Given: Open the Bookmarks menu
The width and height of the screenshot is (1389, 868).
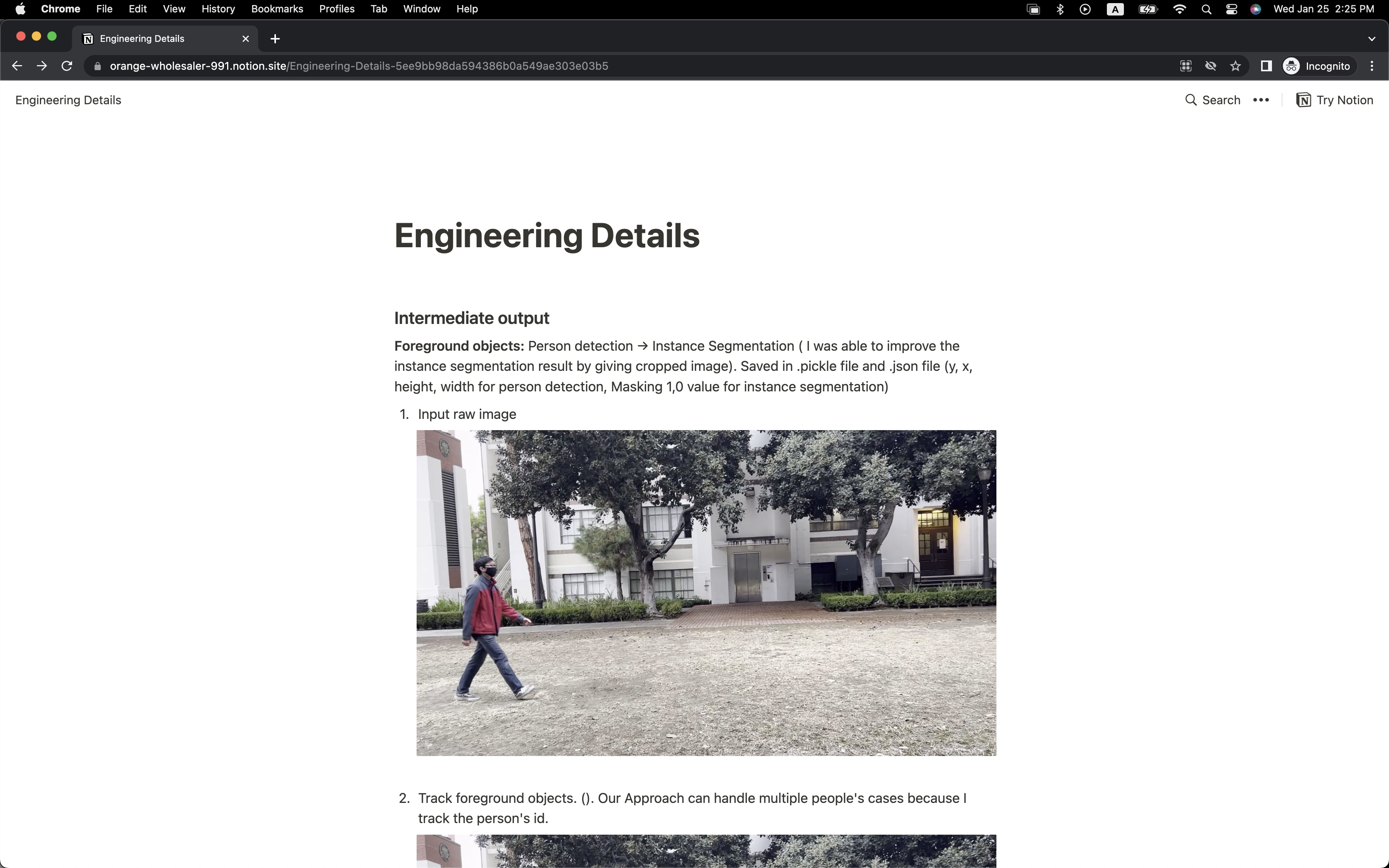Looking at the screenshot, I should (x=277, y=9).
